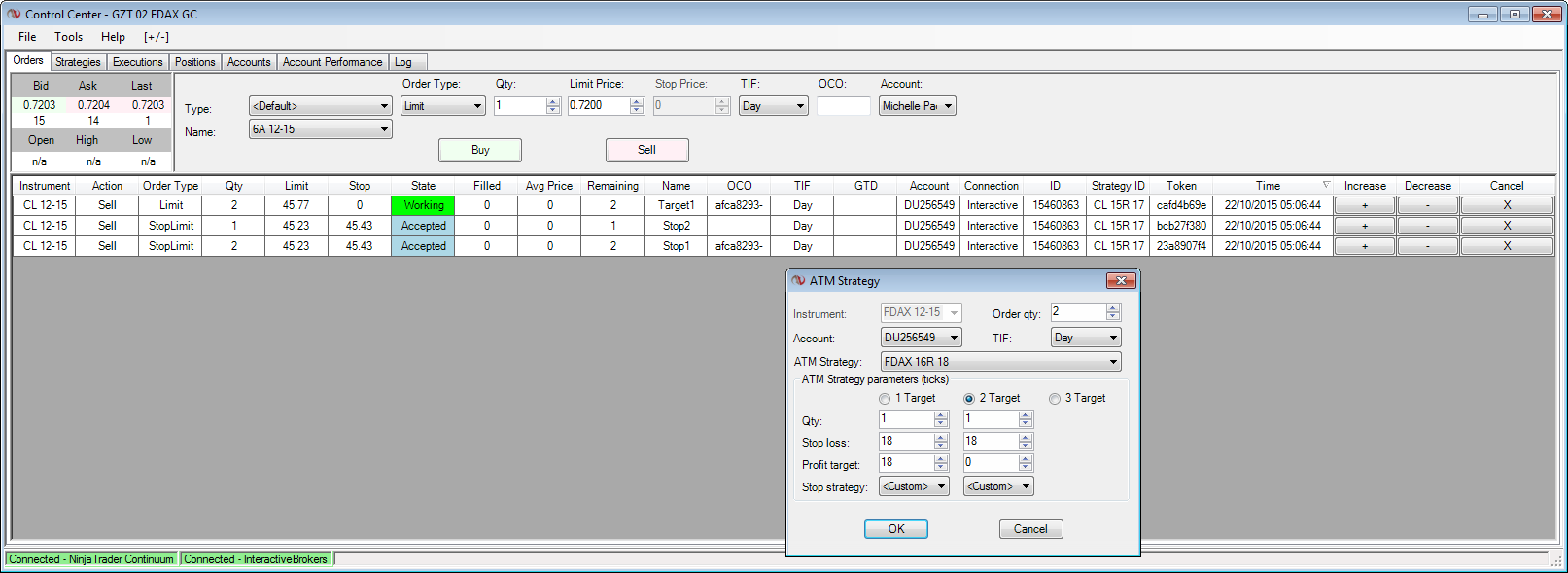Open the TIF Day dropdown in order entry
The image size is (1568, 573).
coord(774,106)
